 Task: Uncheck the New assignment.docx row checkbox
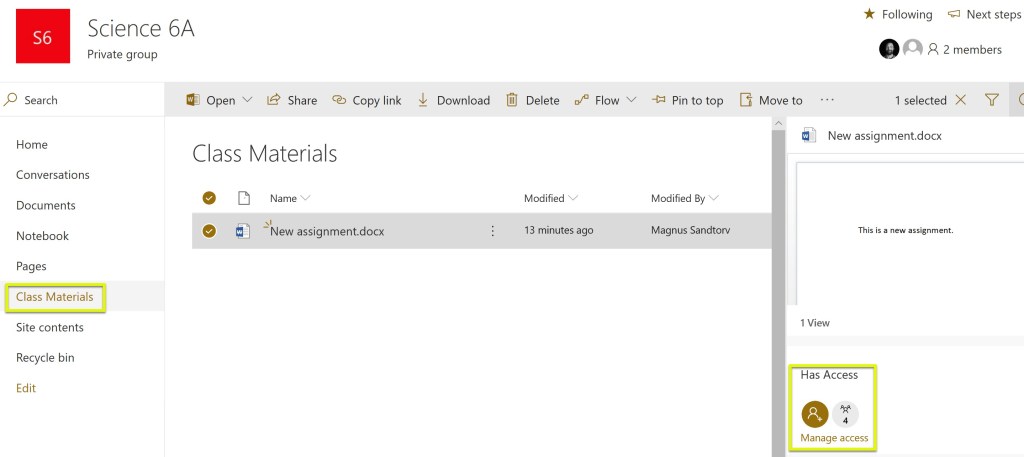(x=209, y=231)
